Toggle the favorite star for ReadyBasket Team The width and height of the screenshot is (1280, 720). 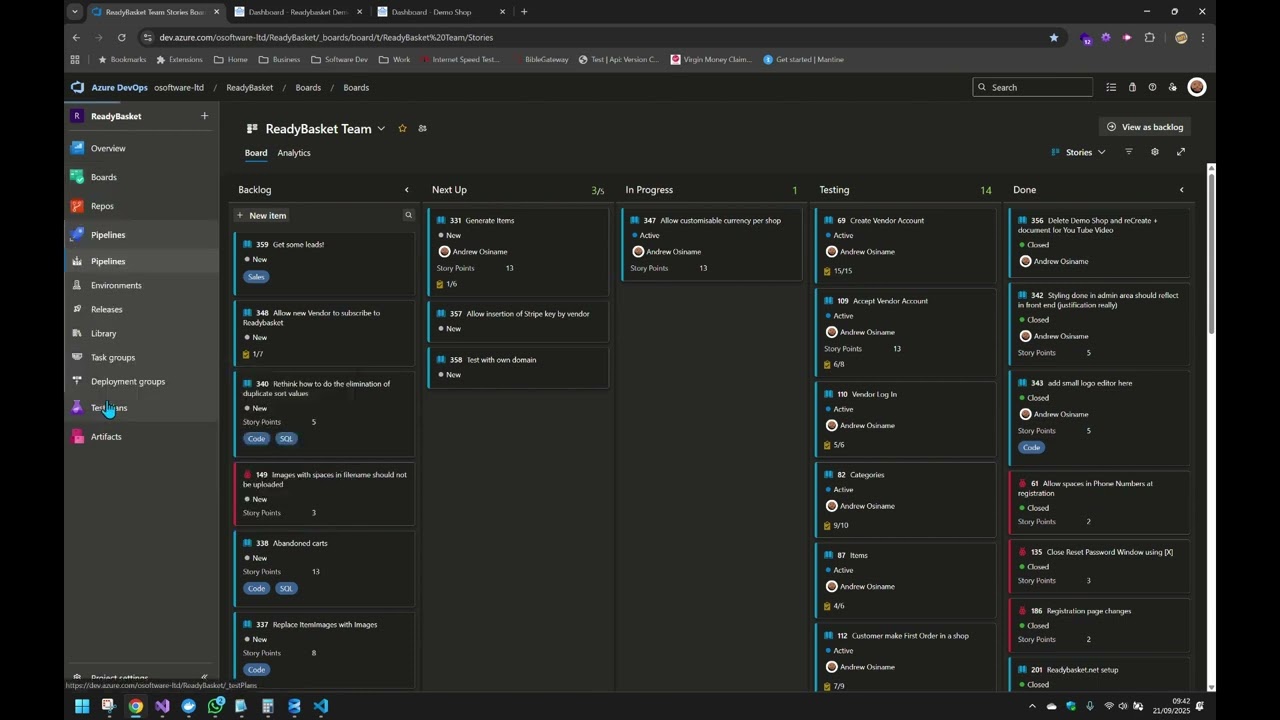pos(402,128)
